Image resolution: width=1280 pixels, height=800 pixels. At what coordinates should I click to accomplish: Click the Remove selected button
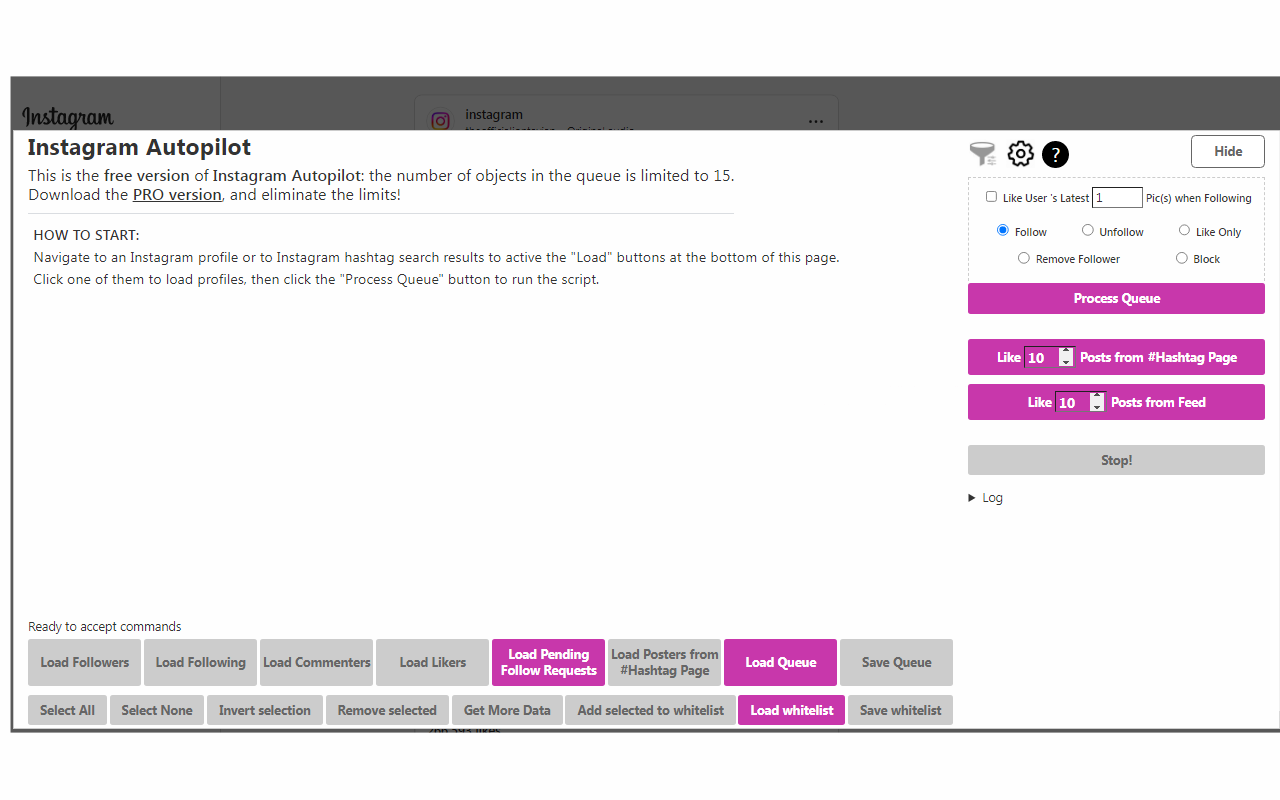pos(387,710)
